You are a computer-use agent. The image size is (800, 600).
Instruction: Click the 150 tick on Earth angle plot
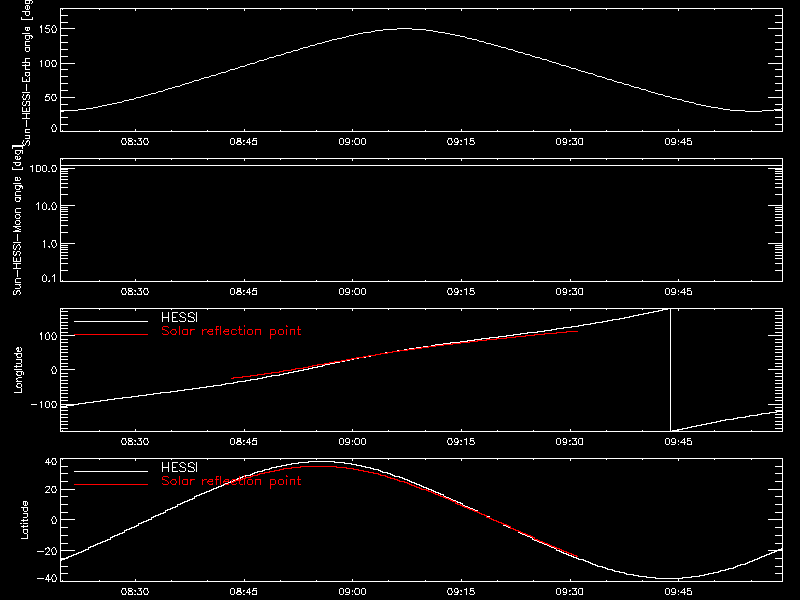pyautogui.click(x=49, y=29)
